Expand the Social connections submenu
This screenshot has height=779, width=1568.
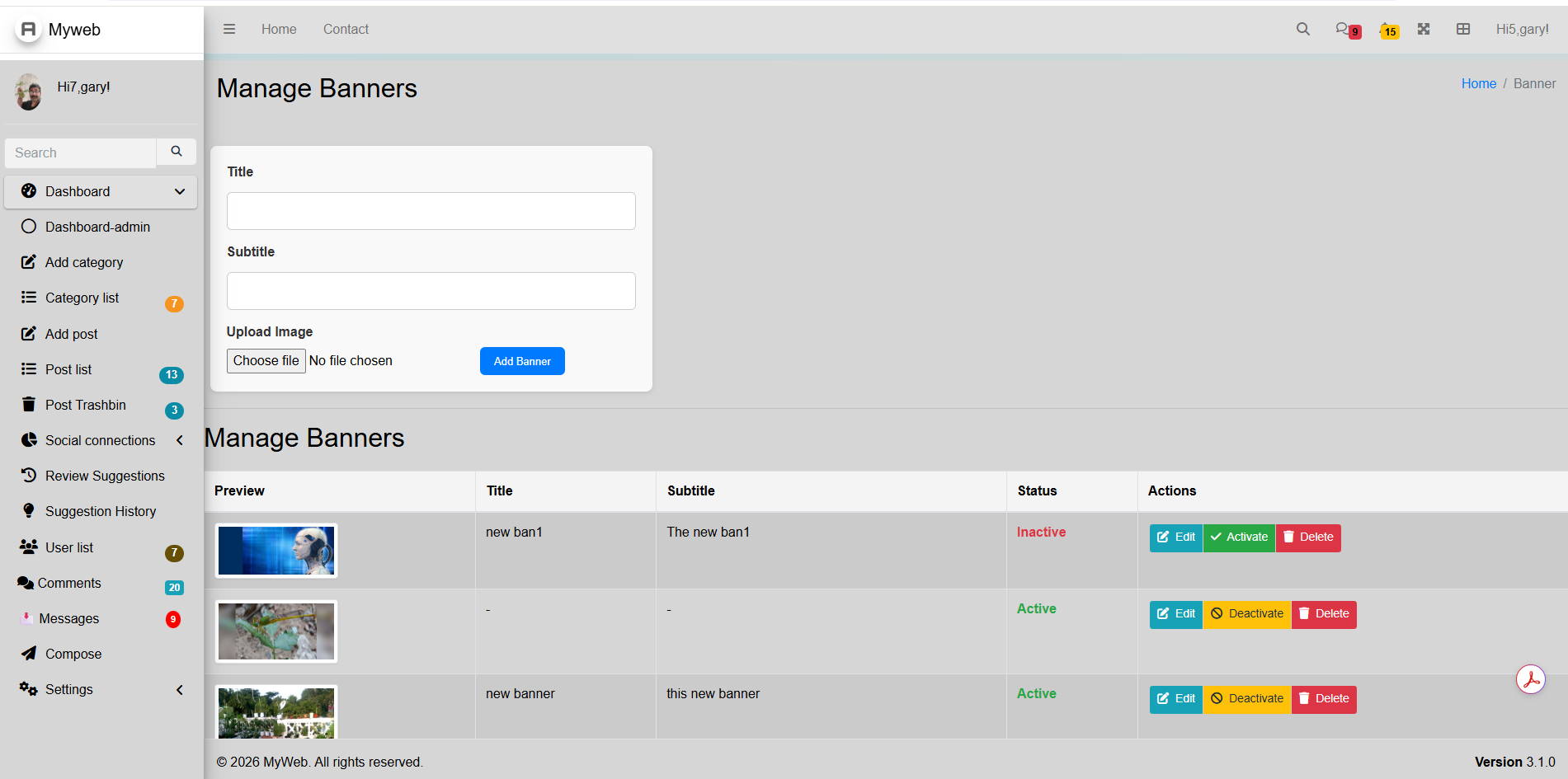pos(180,440)
